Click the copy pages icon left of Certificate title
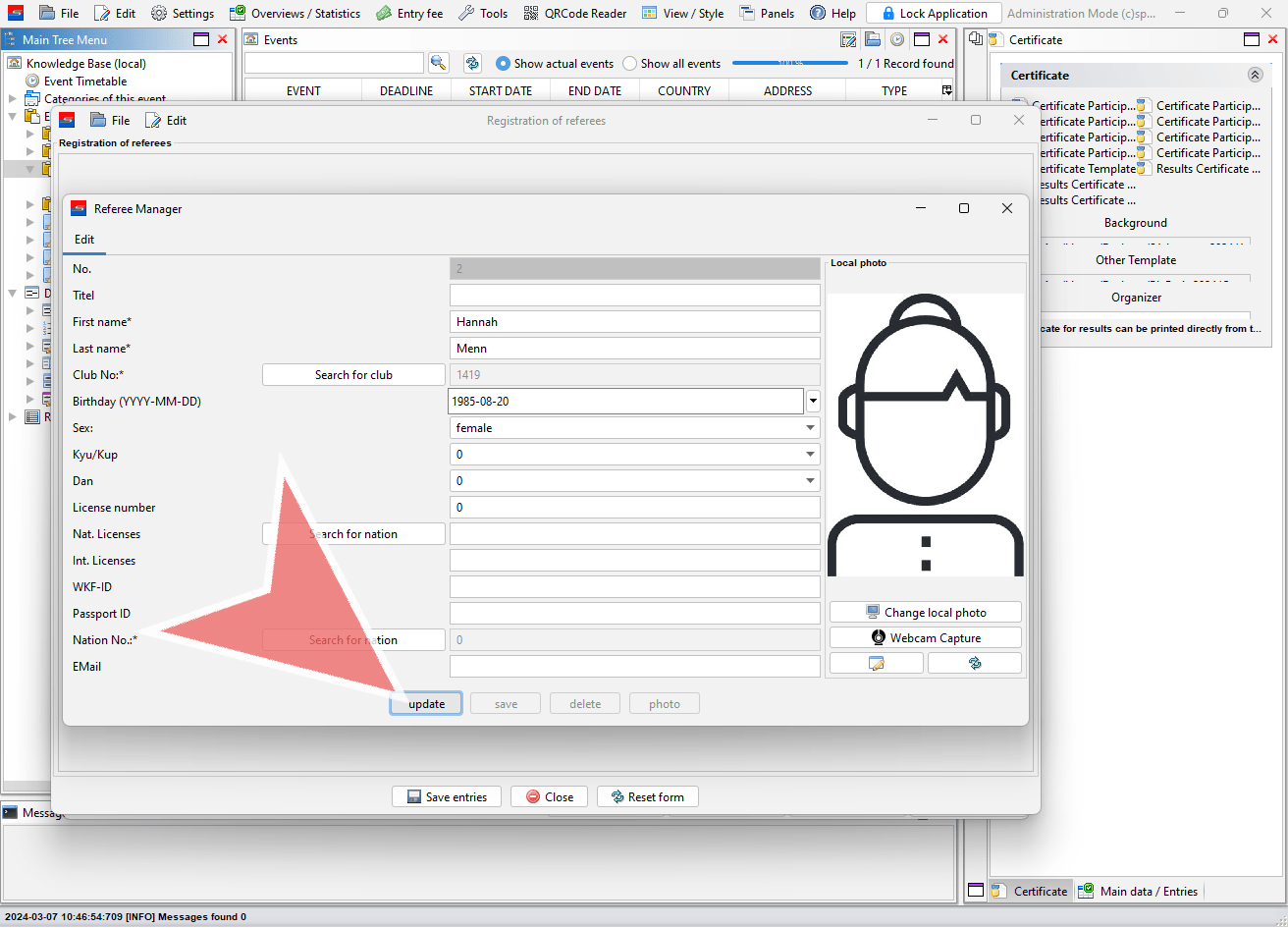This screenshot has height=928, width=1288. [x=976, y=39]
